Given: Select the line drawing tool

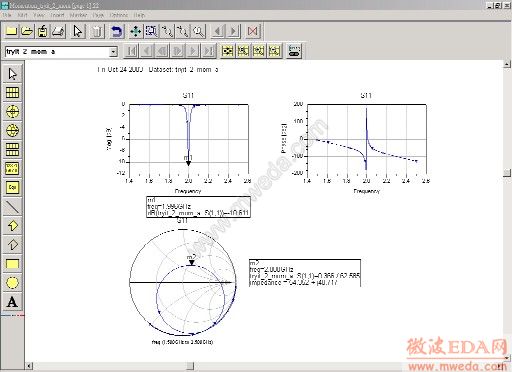Looking at the screenshot, I should [x=12, y=207].
